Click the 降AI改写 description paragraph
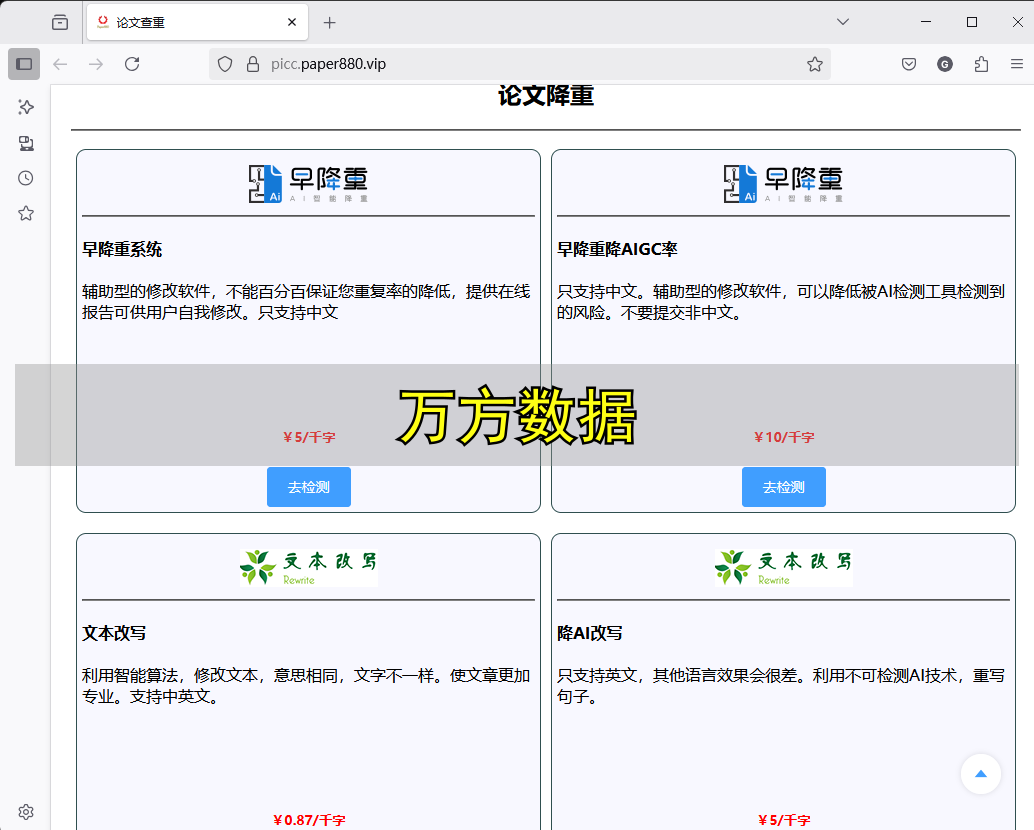This screenshot has width=1034, height=830. (781, 686)
